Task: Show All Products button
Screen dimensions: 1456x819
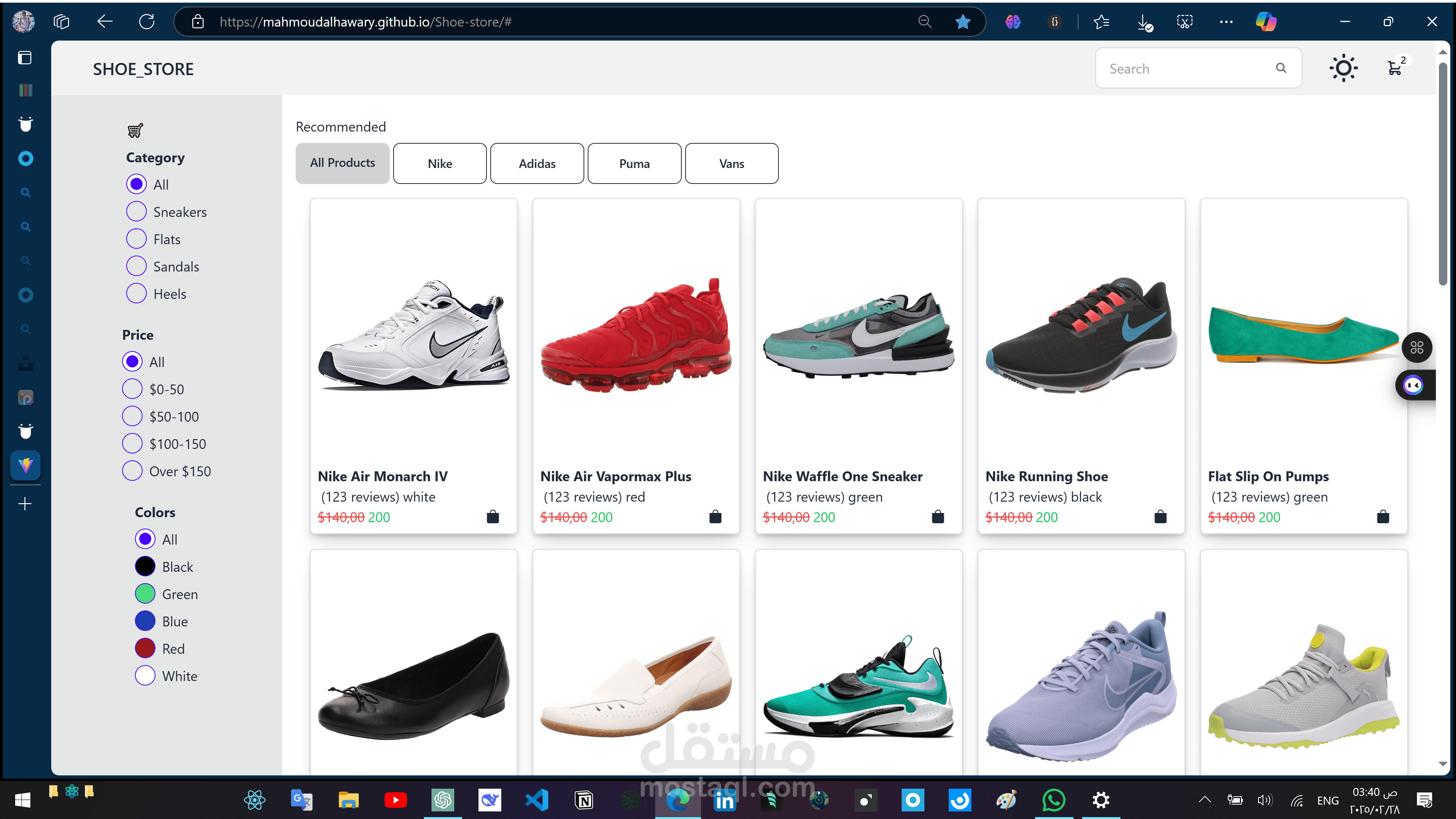Action: click(342, 163)
